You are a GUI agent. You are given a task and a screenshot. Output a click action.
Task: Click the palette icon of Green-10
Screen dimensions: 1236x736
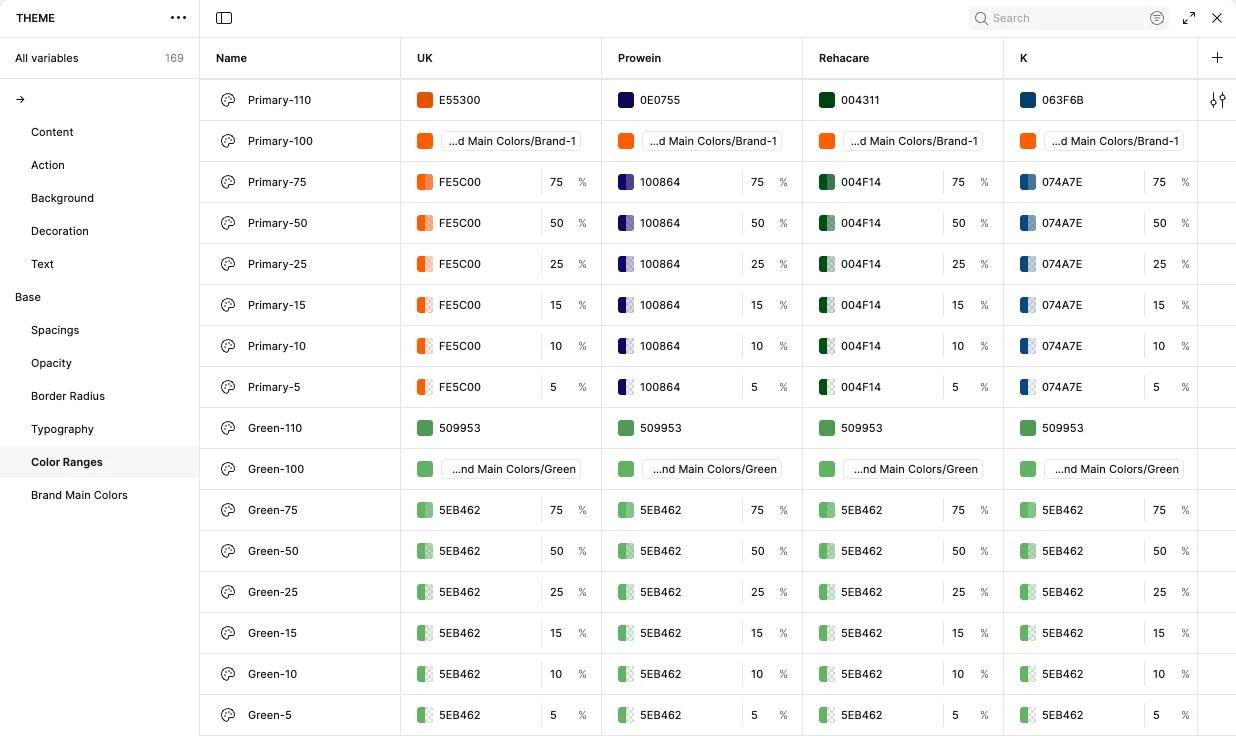tap(228, 674)
